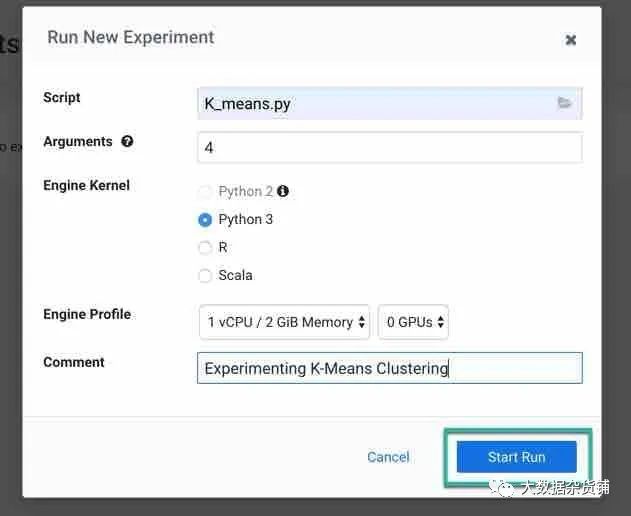Viewport: 631px width, 516px height.
Task: Open the script file browser folder icon
Action: [564, 103]
